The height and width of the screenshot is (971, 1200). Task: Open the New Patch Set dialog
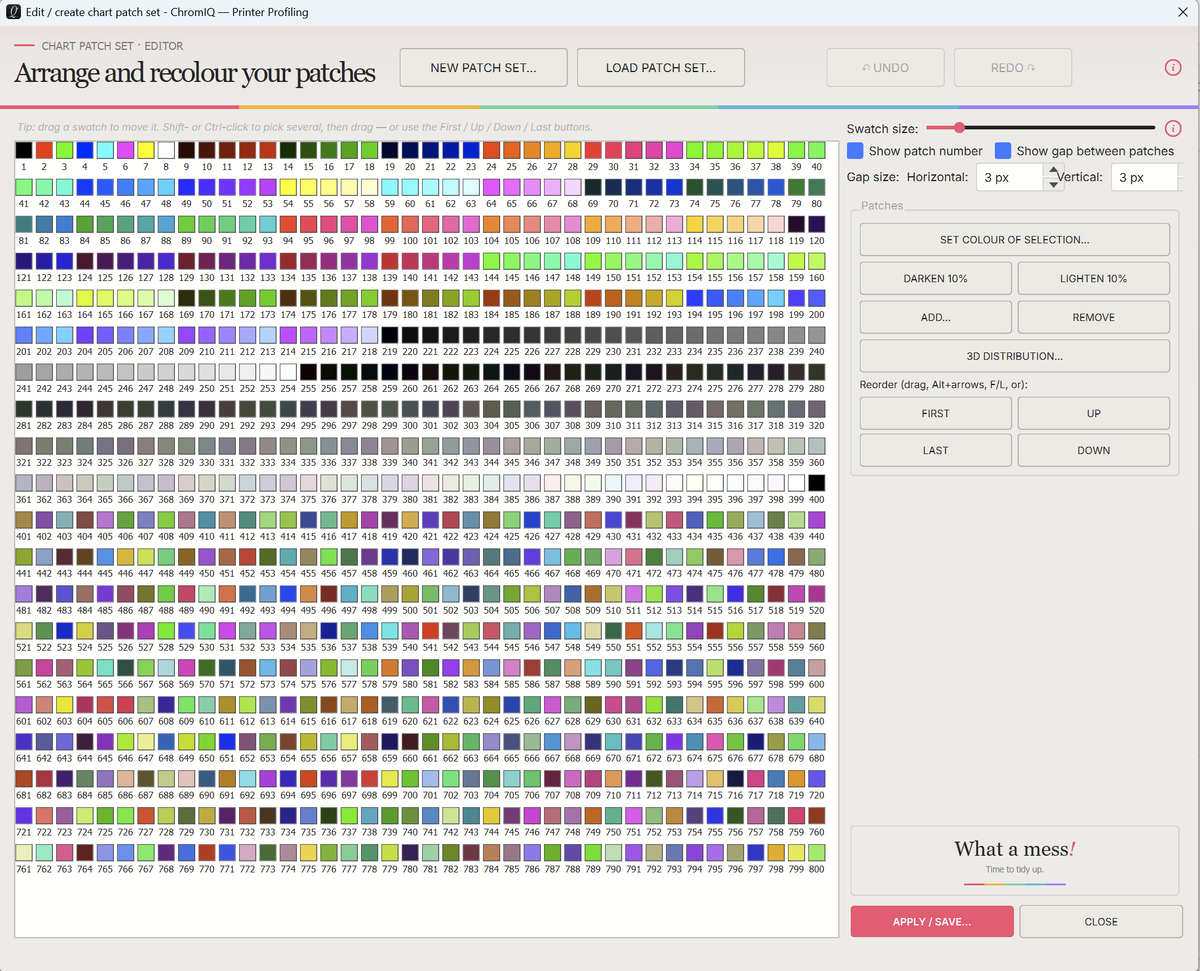[483, 68]
